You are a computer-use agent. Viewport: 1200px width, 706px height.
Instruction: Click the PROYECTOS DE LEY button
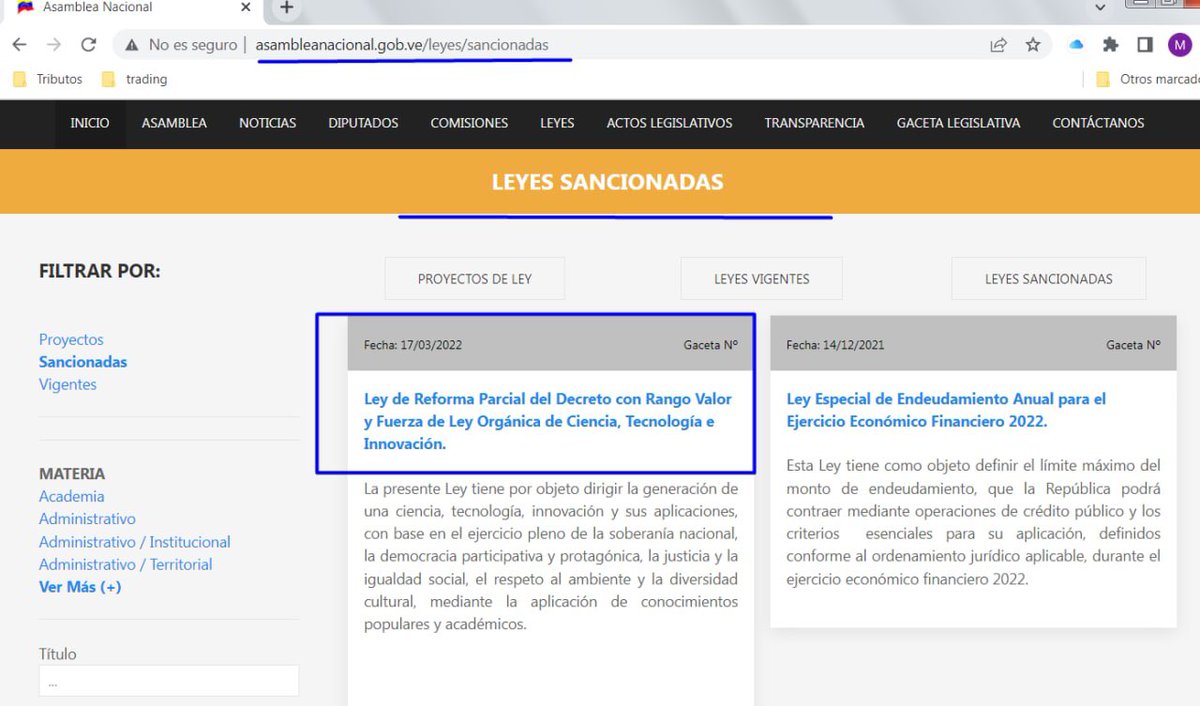[475, 279]
